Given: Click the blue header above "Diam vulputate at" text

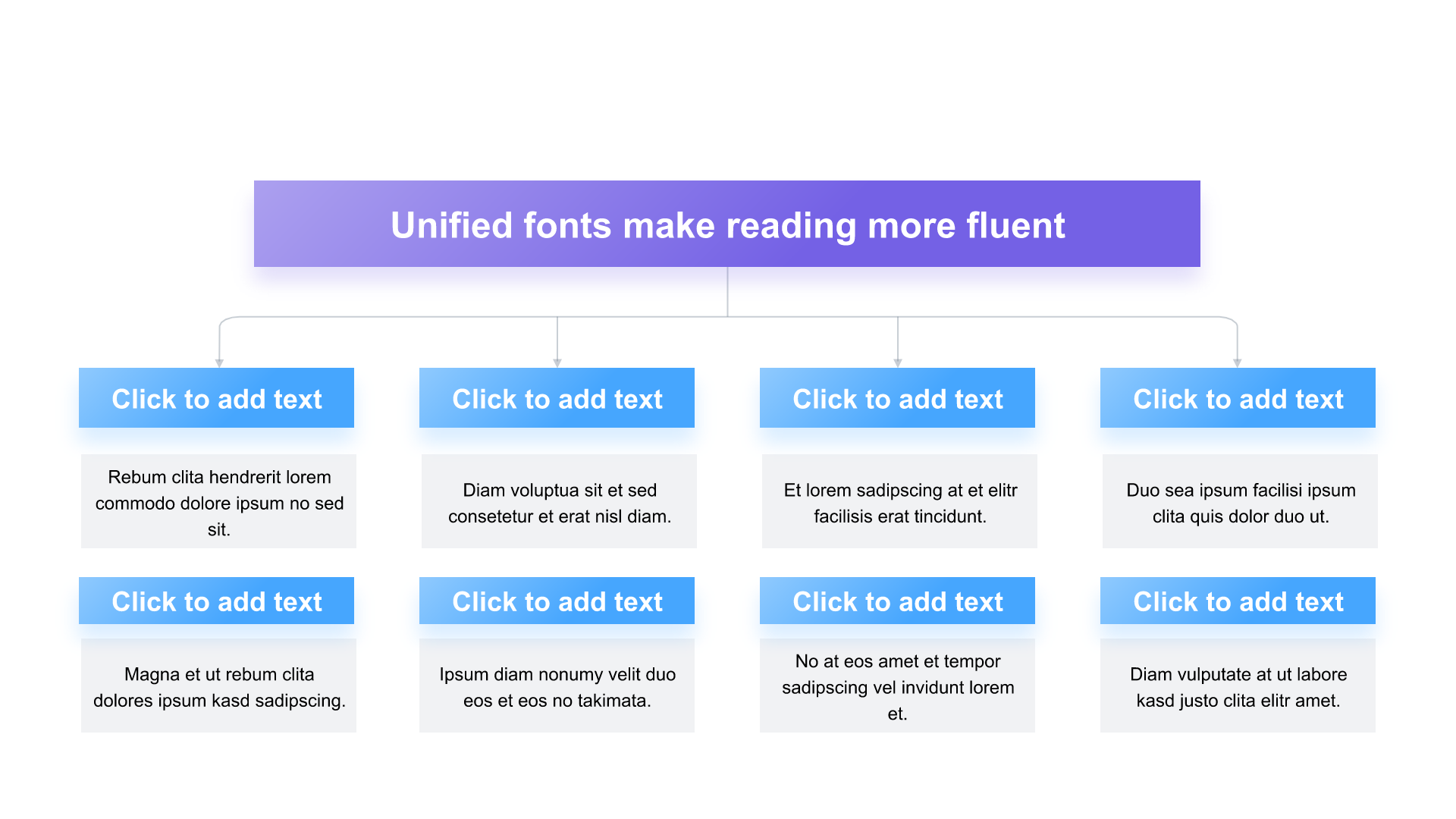Looking at the screenshot, I should [1238, 601].
